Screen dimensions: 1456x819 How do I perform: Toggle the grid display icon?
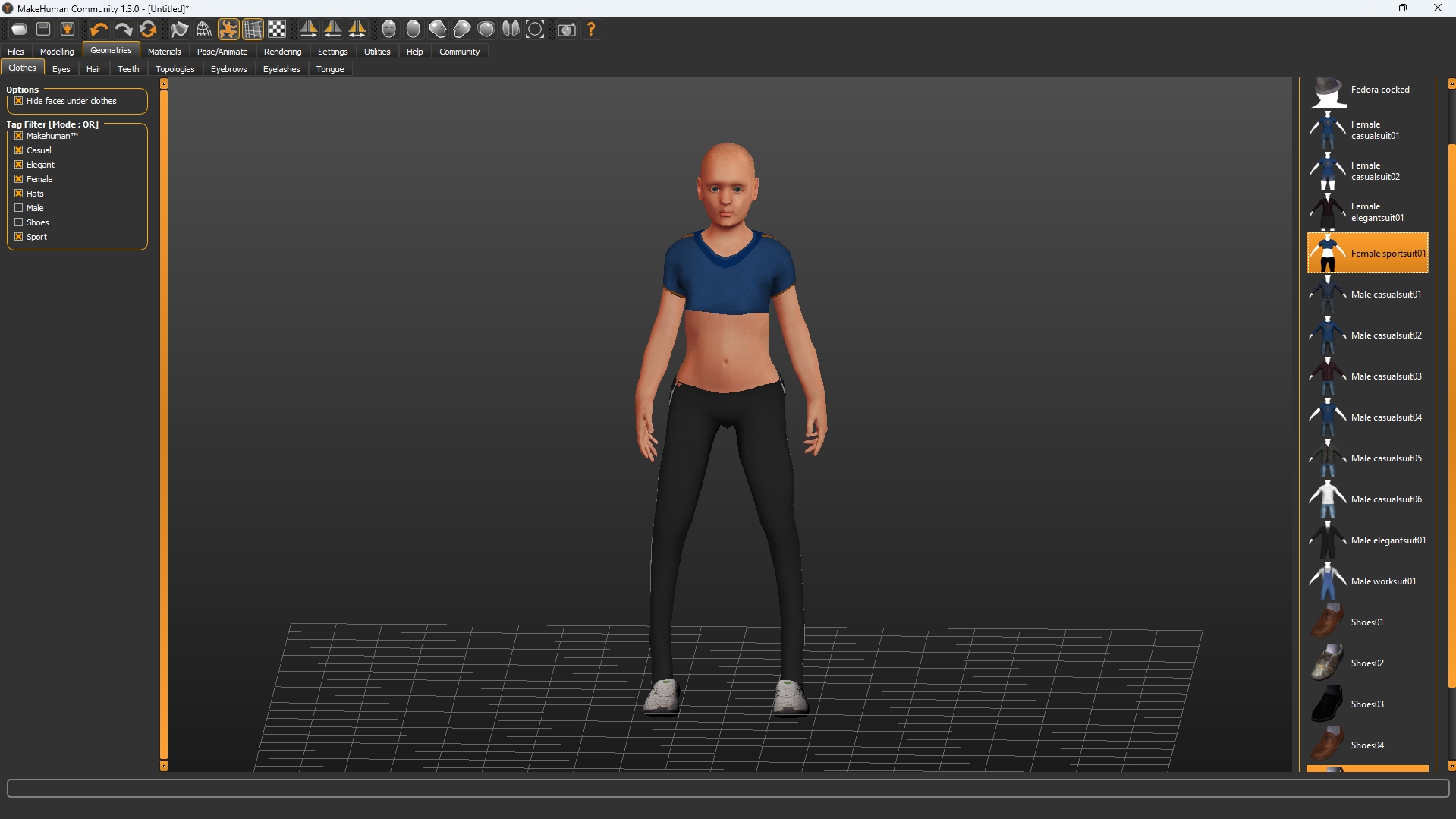pyautogui.click(x=253, y=30)
